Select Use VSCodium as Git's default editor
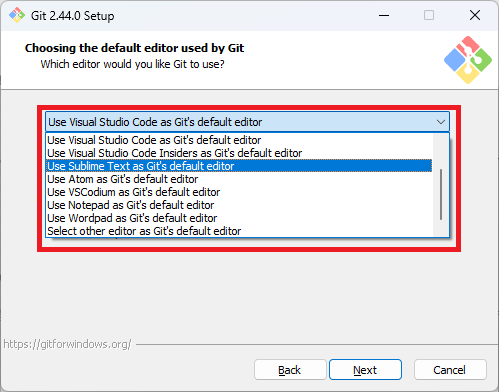499x392 pixels. [x=239, y=192]
